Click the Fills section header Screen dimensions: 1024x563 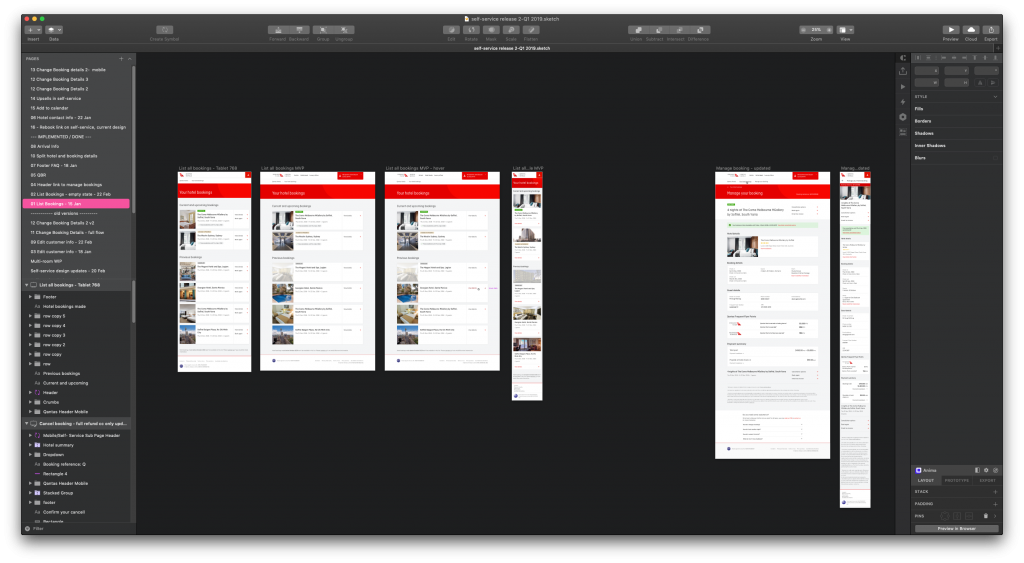pos(920,108)
